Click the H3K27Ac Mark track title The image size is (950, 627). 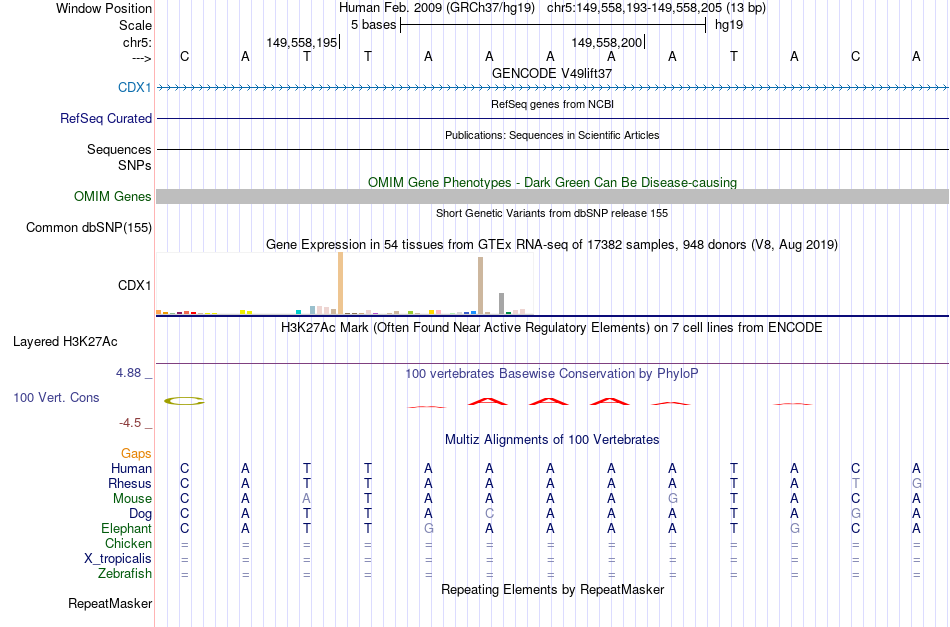click(x=552, y=328)
